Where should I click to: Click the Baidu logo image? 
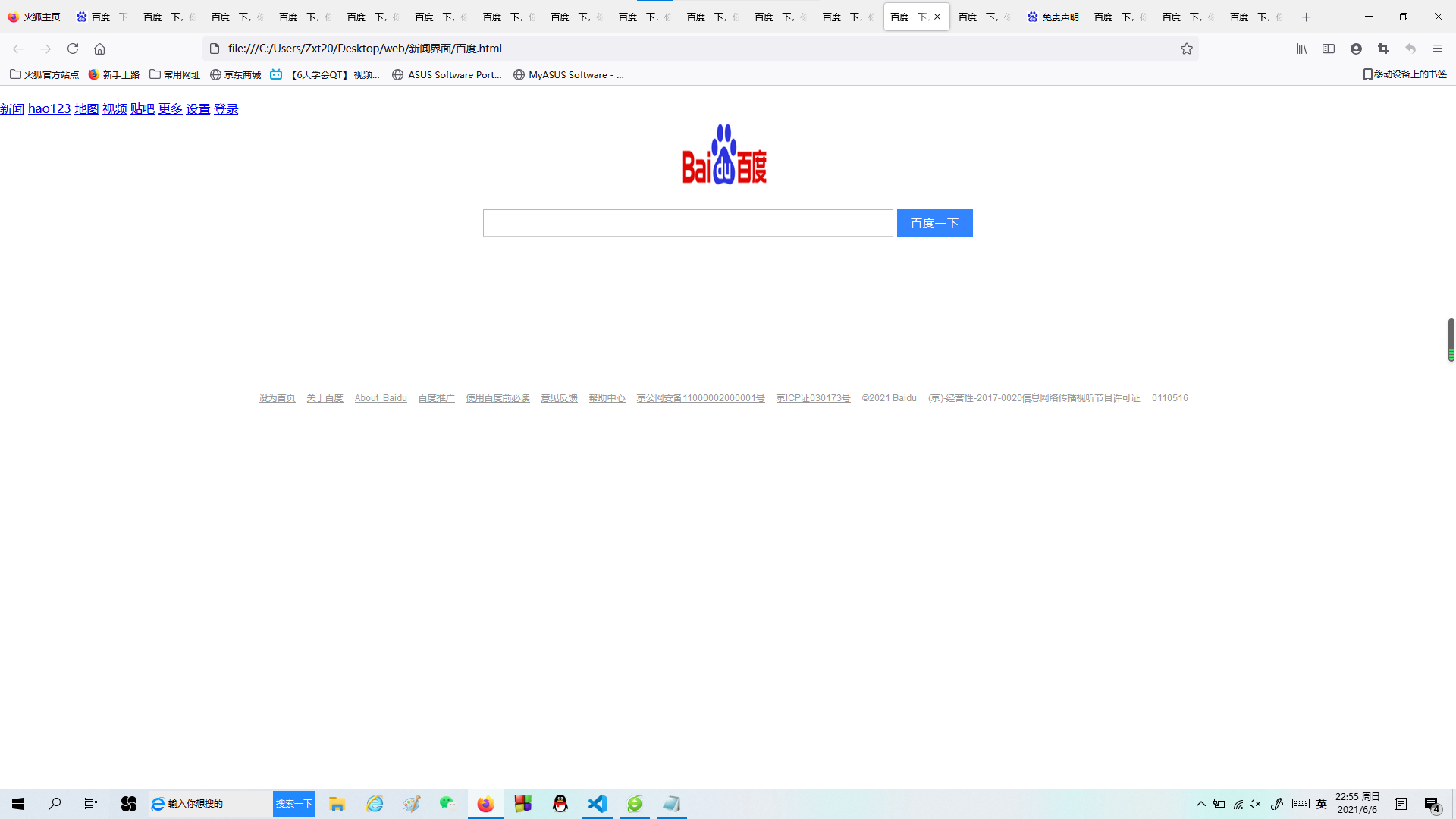(x=724, y=154)
